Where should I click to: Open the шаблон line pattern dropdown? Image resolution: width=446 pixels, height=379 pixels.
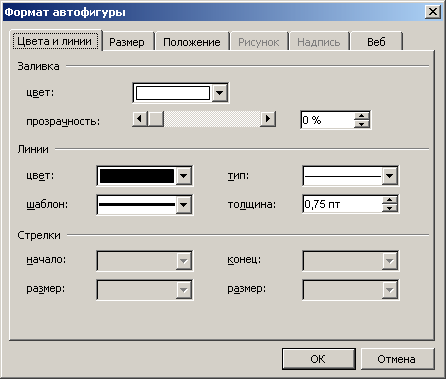click(184, 204)
